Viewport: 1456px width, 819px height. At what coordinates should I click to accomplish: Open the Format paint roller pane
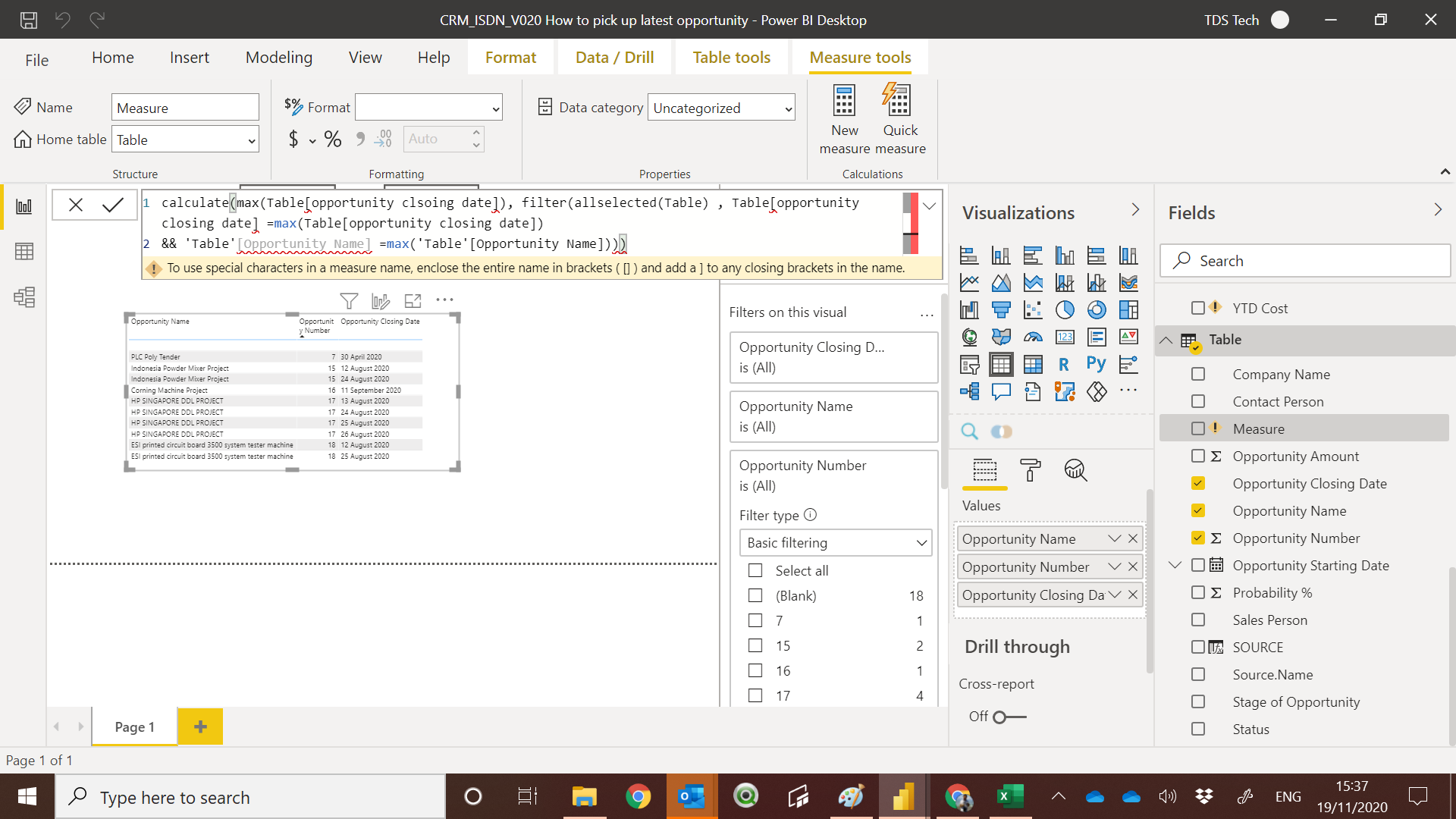1030,470
